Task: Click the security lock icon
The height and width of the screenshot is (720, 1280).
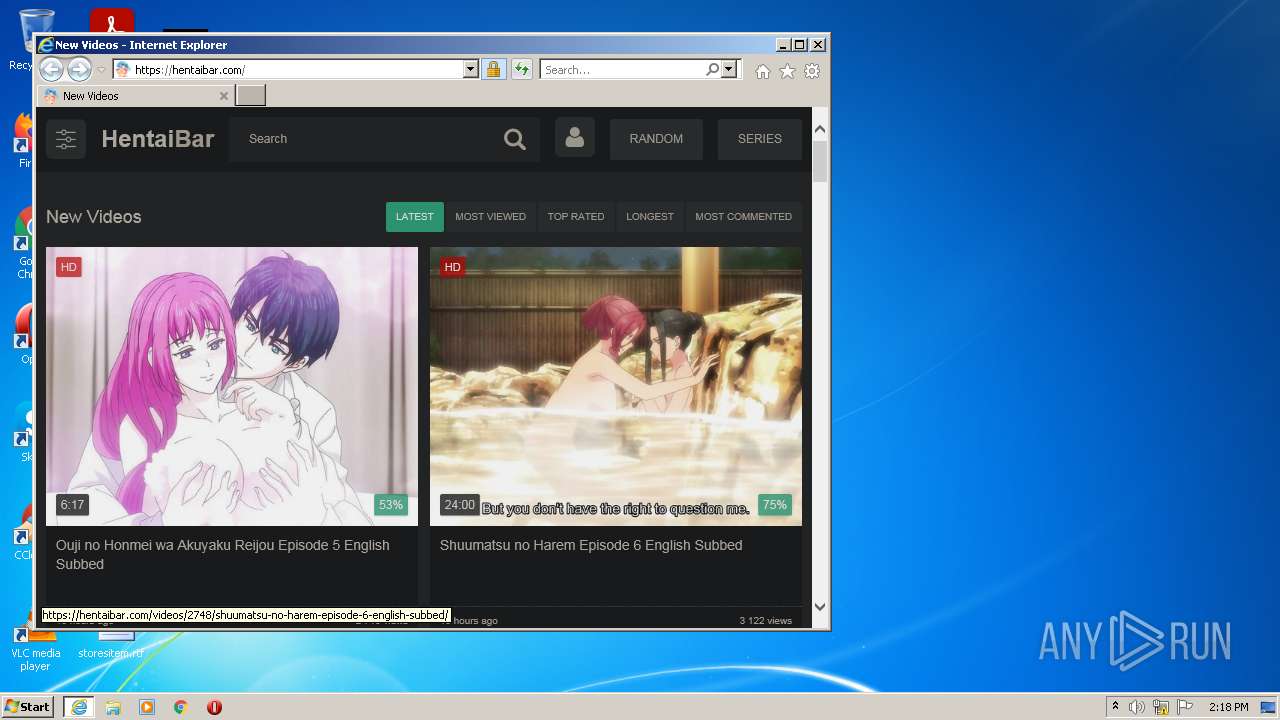Action: click(x=493, y=70)
